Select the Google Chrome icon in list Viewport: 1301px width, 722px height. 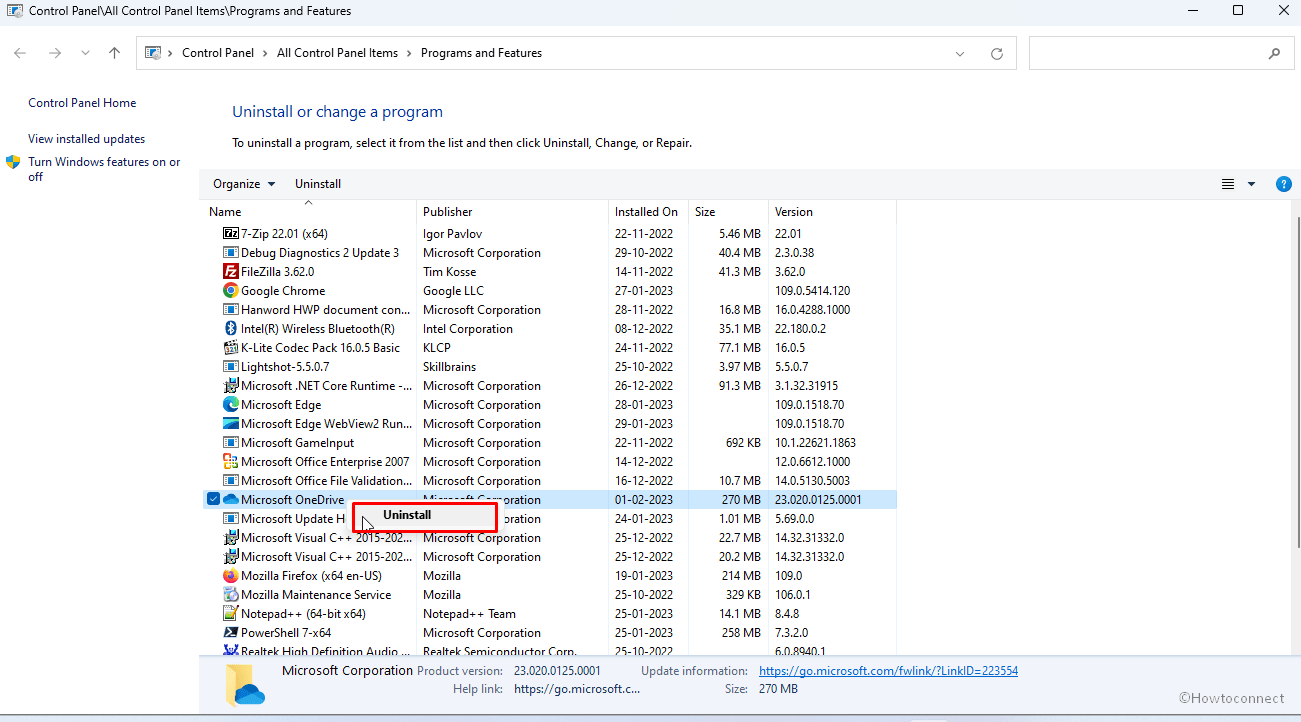231,291
